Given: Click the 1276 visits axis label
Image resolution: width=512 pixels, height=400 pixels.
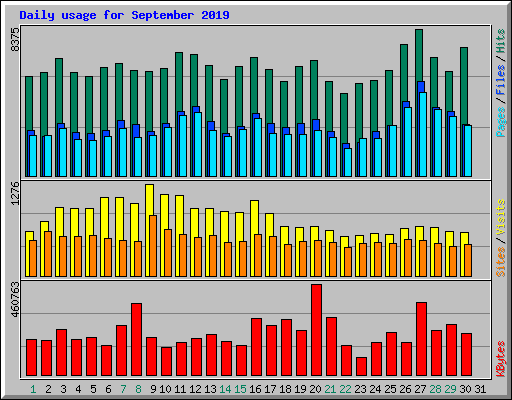Looking at the screenshot, I should point(15,193).
